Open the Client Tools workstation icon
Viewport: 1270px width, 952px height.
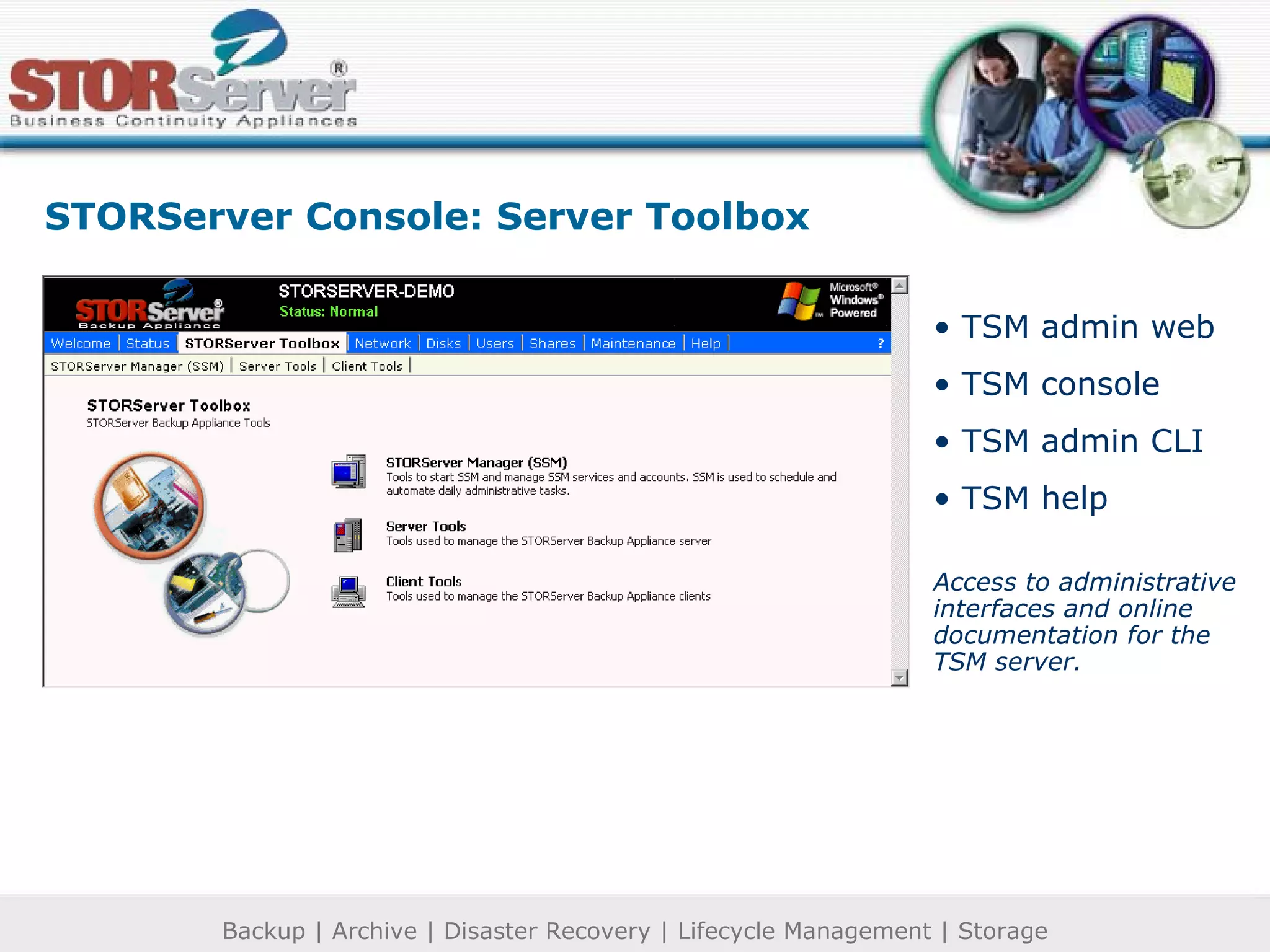(349, 592)
